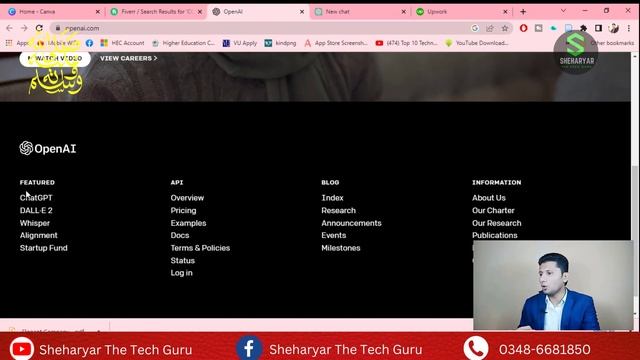Open the API Examples link
640x360 pixels.
pos(188,223)
